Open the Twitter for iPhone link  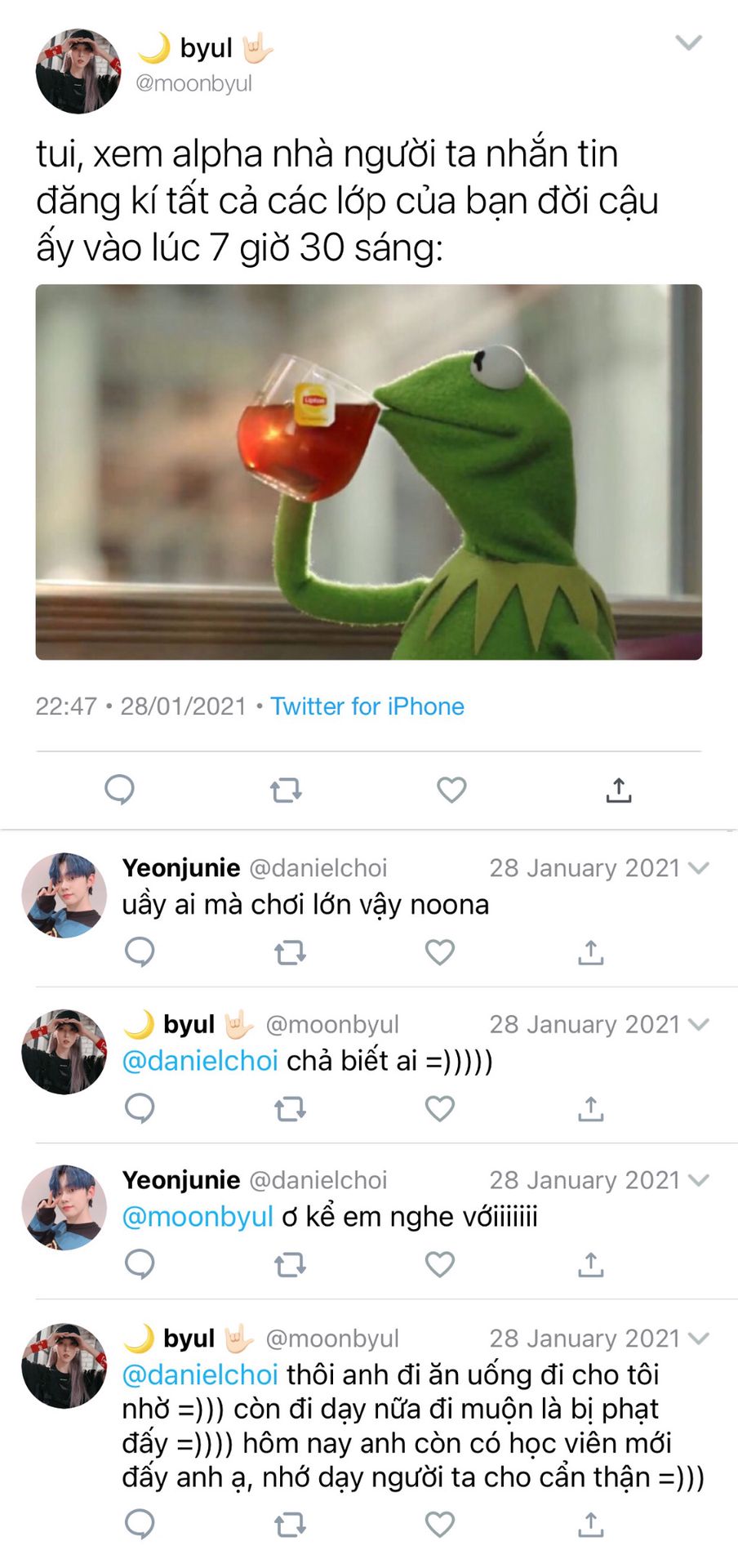pyautogui.click(x=367, y=706)
